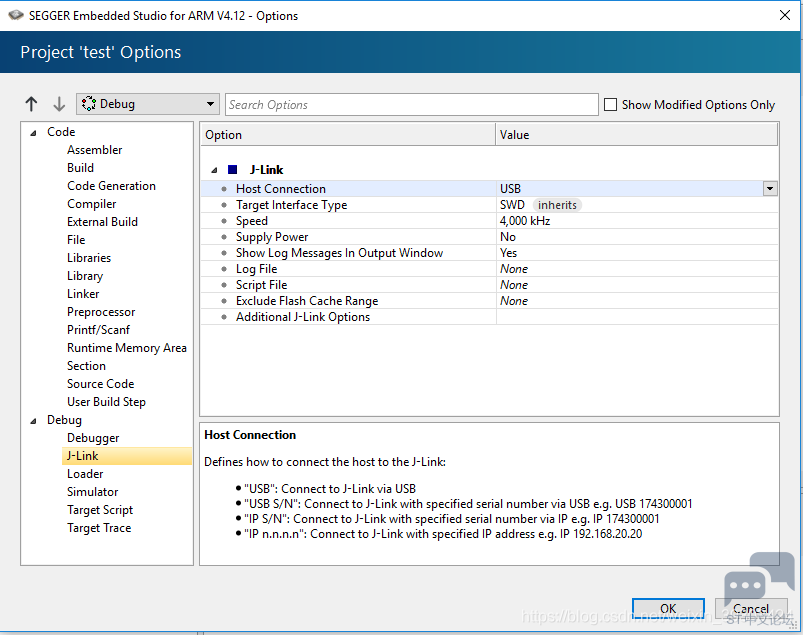This screenshot has height=635, width=803.
Task: Click the blue J-Link group square icon
Action: click(233, 170)
